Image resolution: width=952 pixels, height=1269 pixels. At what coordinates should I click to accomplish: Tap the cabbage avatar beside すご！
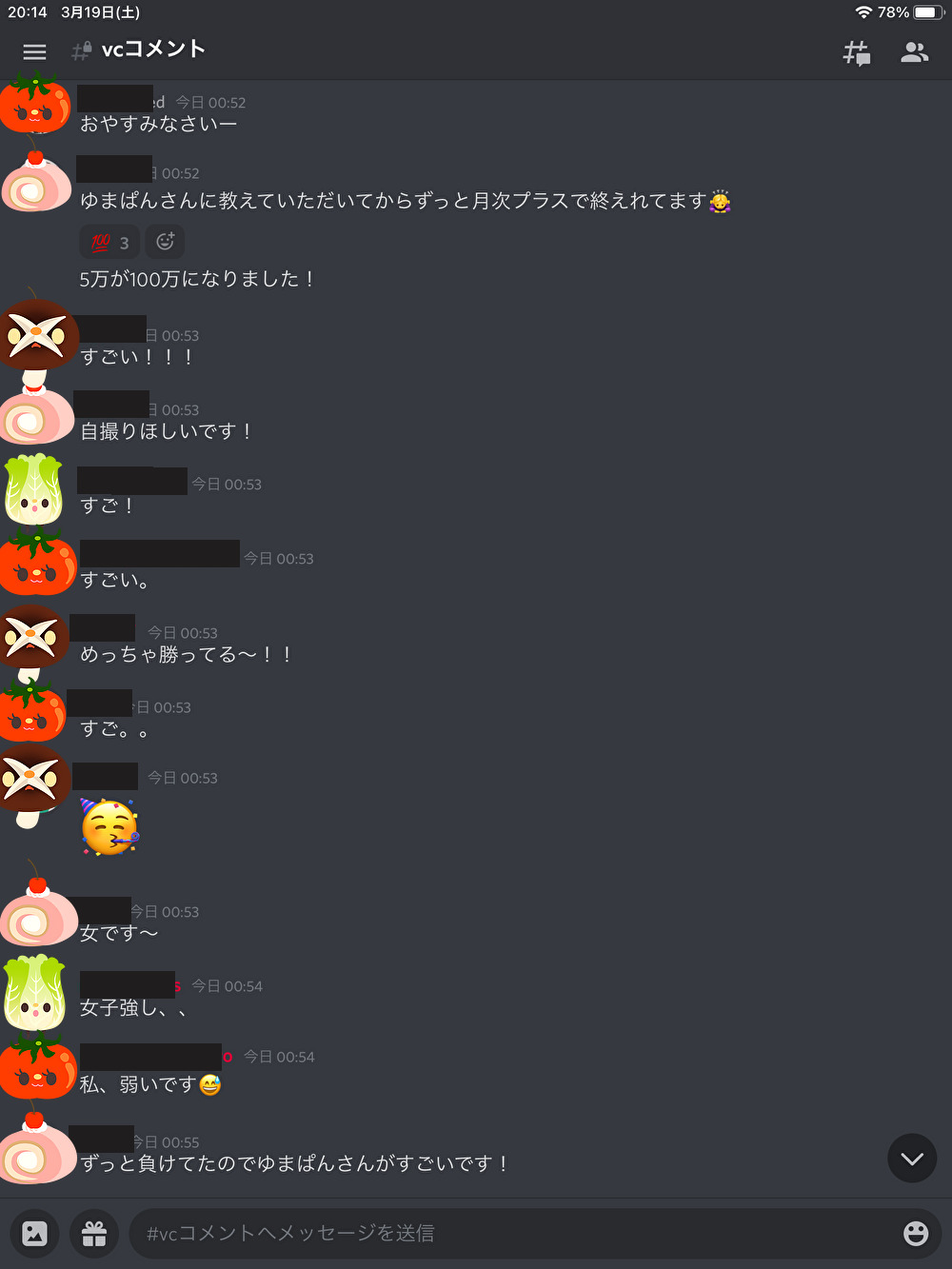click(34, 489)
